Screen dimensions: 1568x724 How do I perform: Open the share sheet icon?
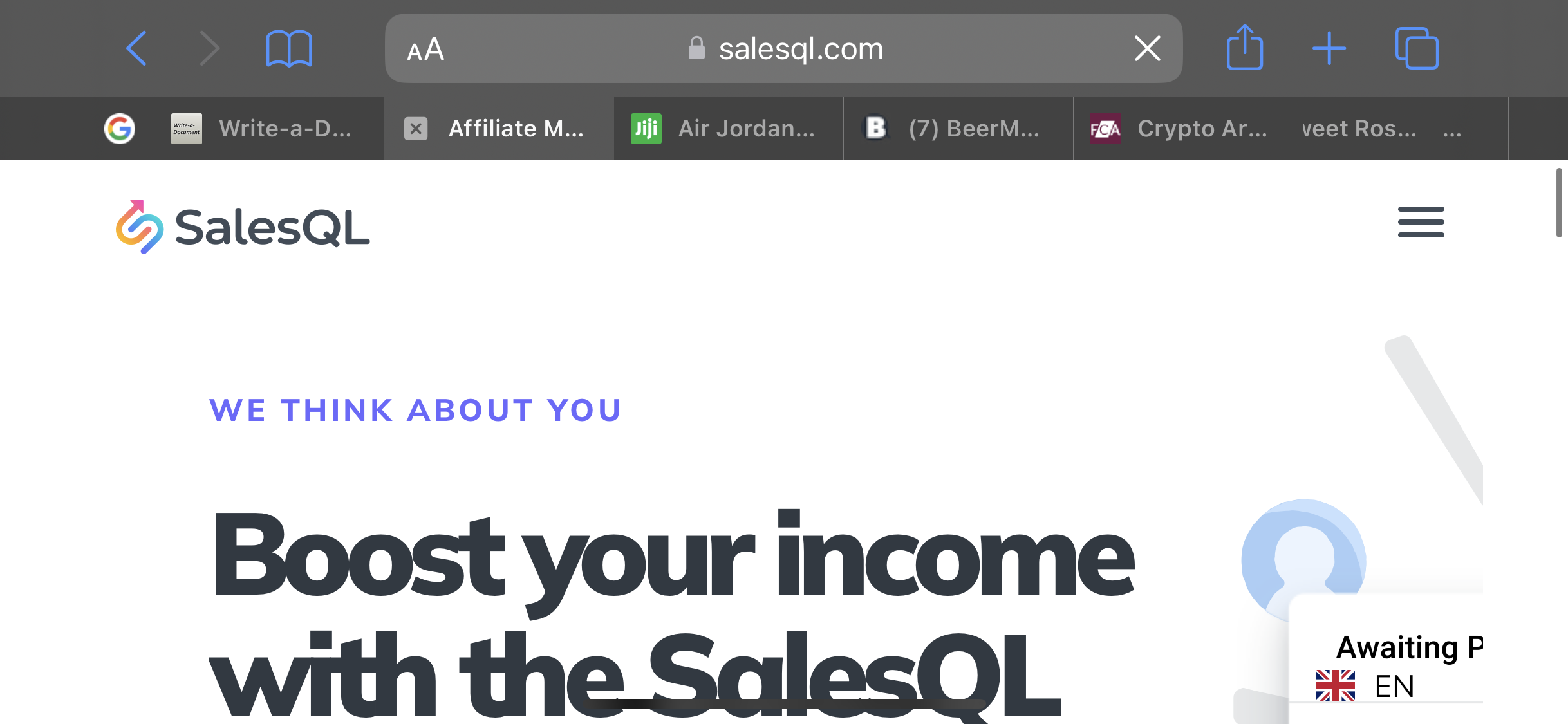click(1244, 47)
